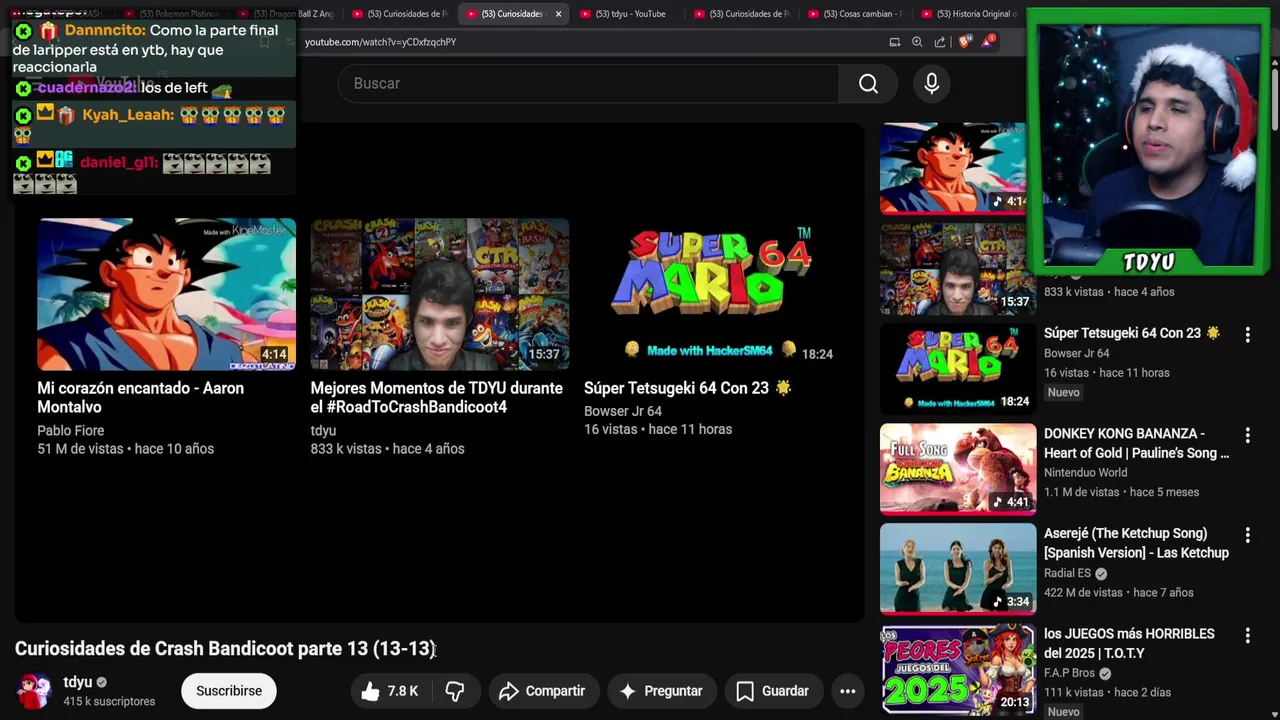Click 415 k suscriptores text

[109, 702]
